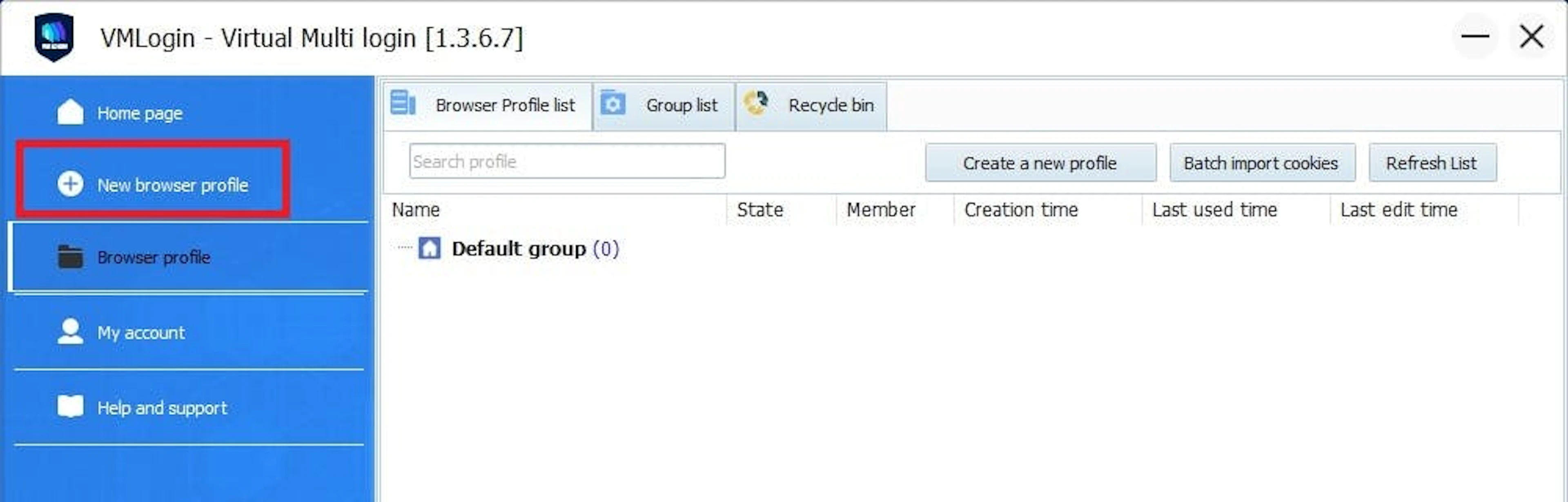The height and width of the screenshot is (502, 1568).
Task: Click Create a new profile button
Action: pos(1040,163)
